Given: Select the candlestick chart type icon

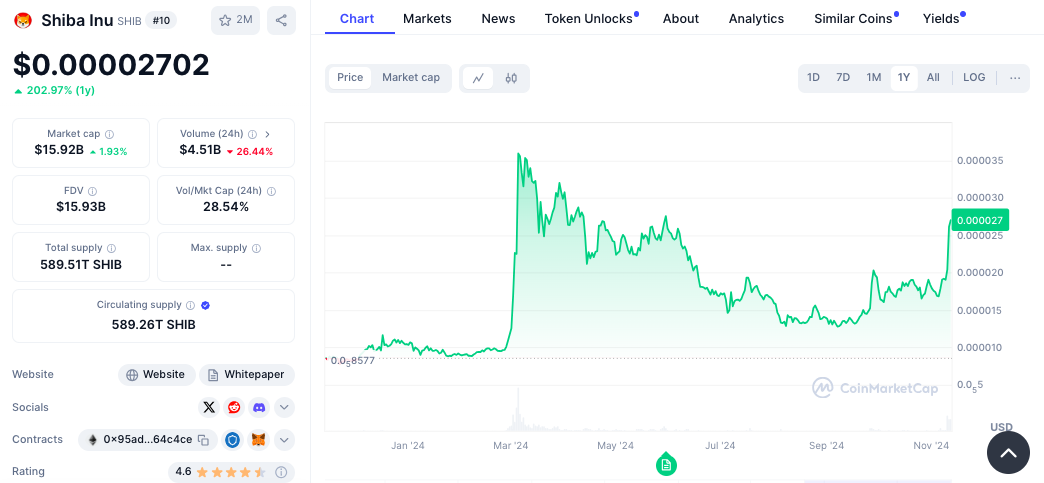Looking at the screenshot, I should point(511,78).
